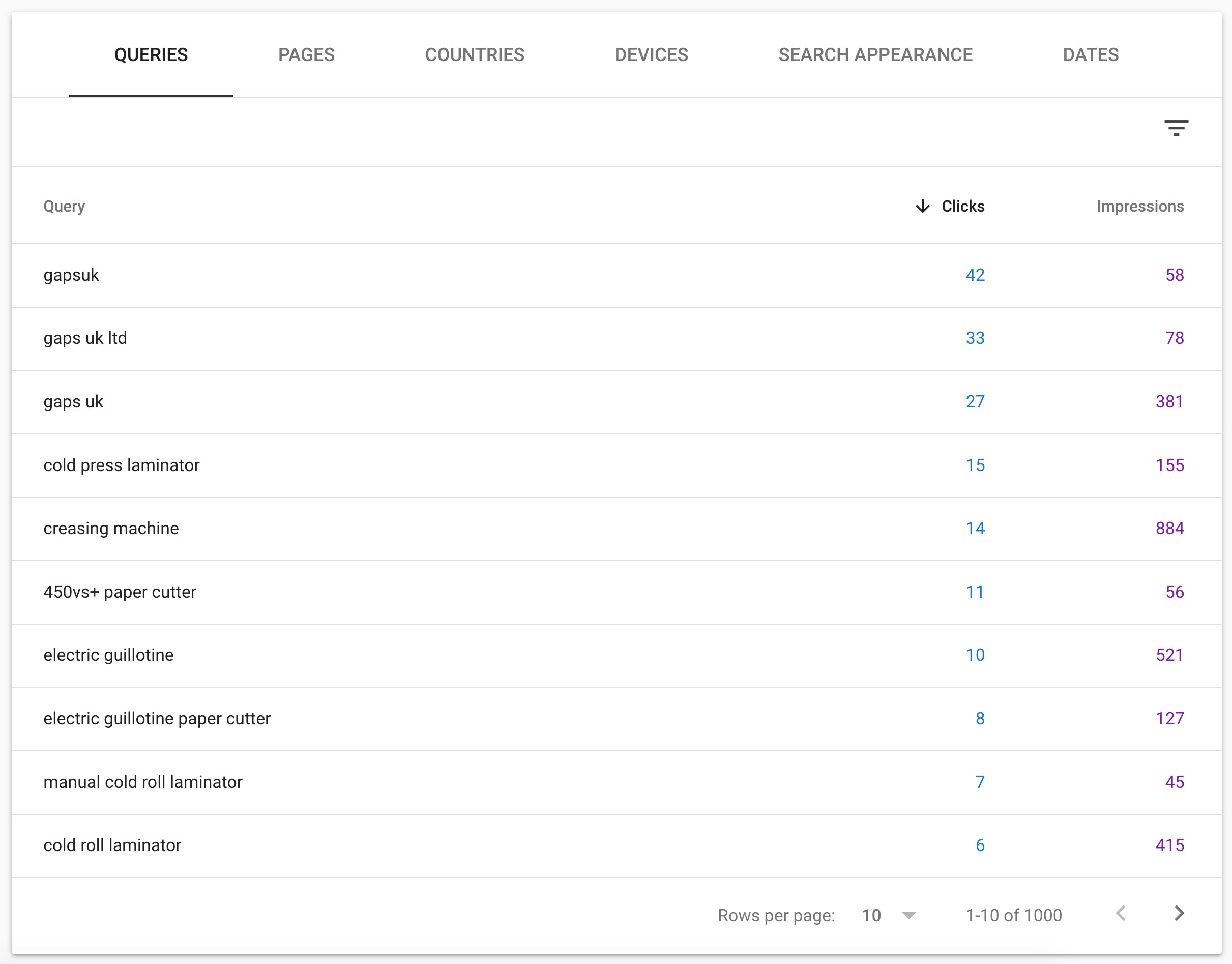Switch to the Dates tab

coord(1091,55)
